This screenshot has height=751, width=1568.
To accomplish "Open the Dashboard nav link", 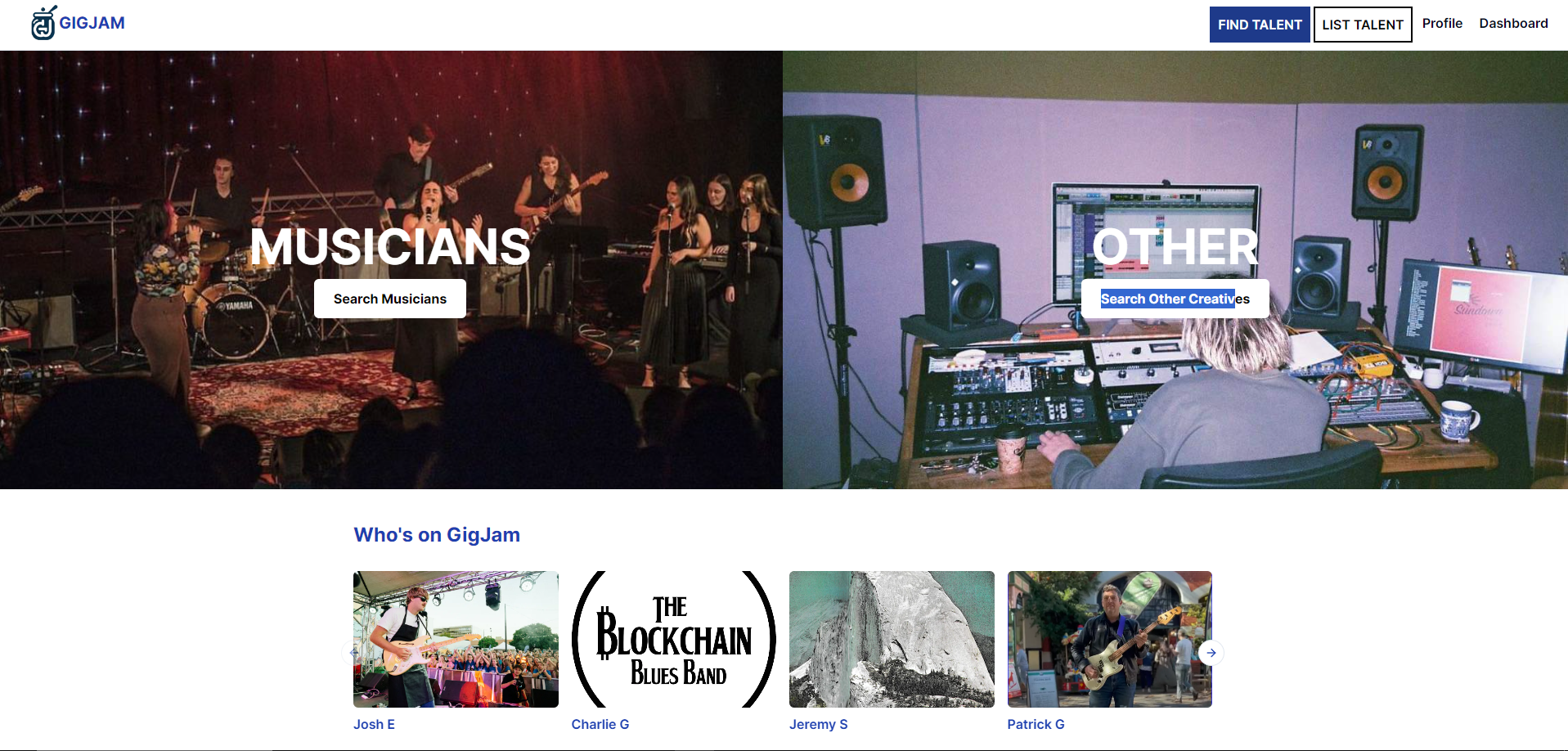I will point(1513,23).
